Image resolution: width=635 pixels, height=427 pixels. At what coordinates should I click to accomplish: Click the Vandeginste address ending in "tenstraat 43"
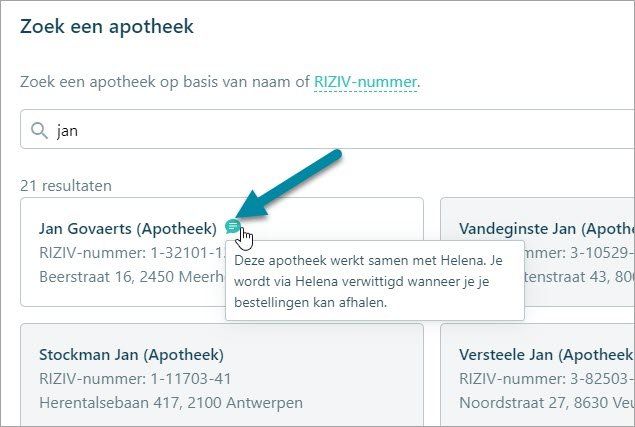[x=580, y=277]
